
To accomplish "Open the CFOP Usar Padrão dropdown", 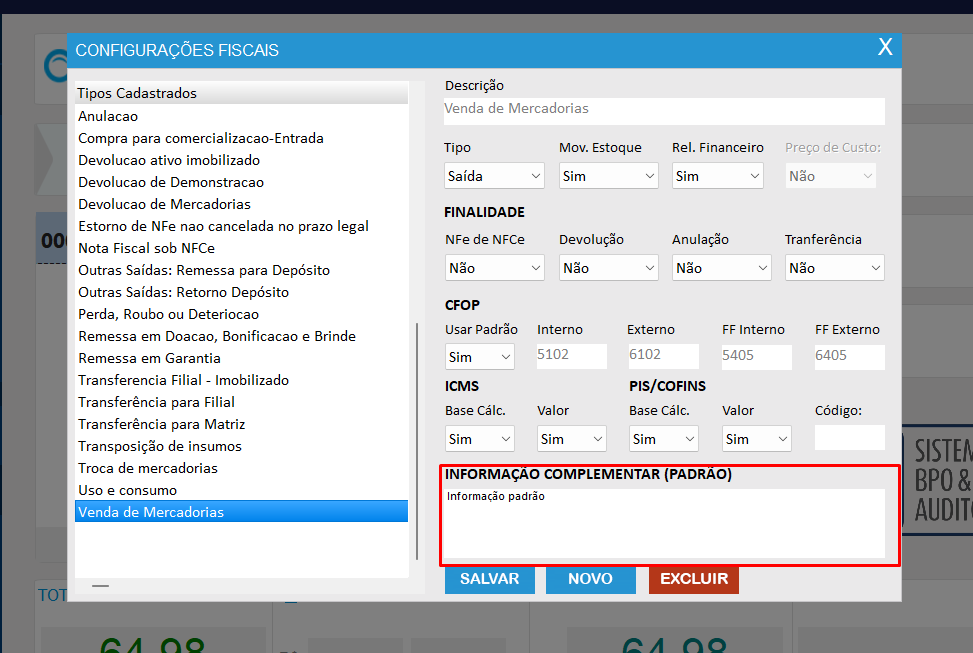I will click(x=479, y=357).
